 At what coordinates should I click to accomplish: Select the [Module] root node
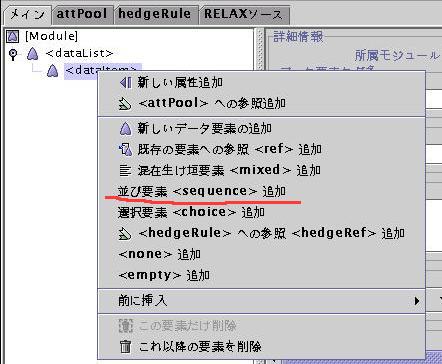(51, 36)
